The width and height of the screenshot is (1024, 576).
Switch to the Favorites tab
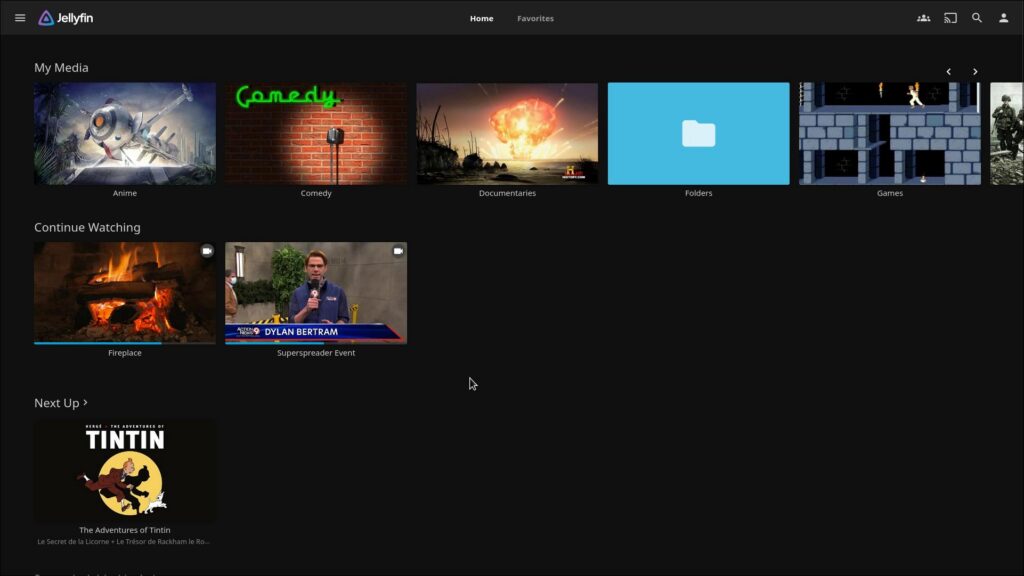[x=535, y=18]
